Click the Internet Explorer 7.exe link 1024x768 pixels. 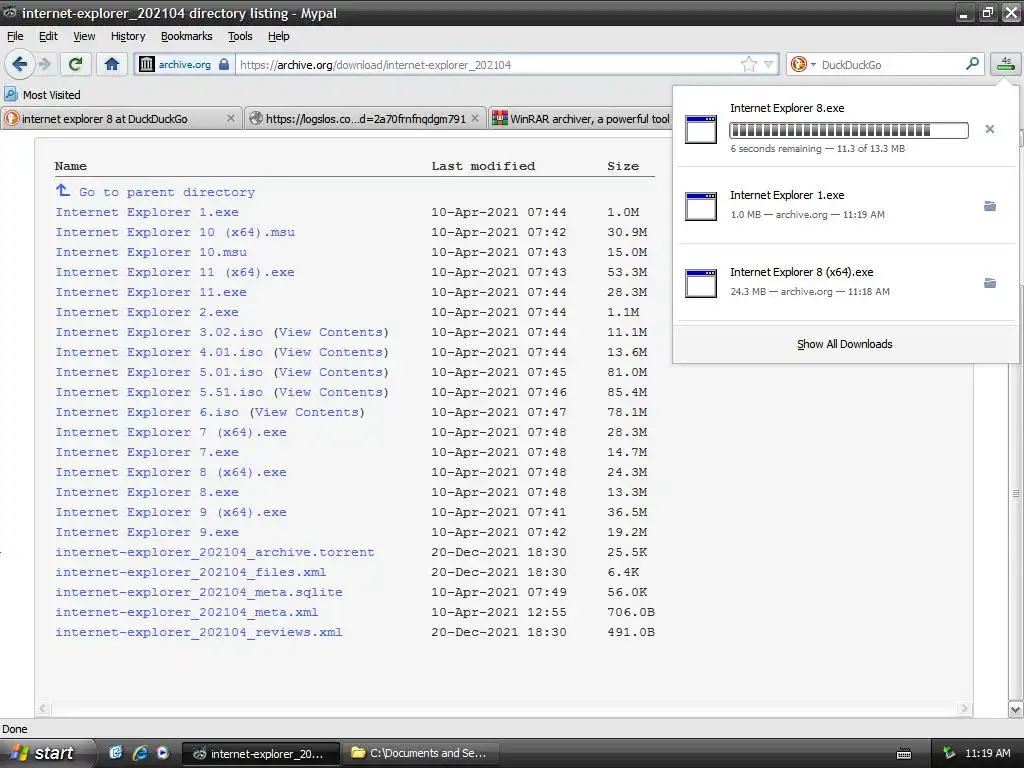[147, 452]
